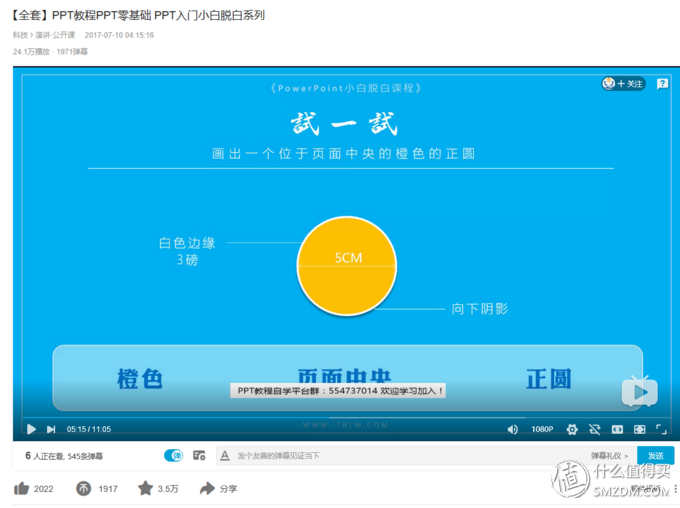Enable web fullscreen mode icon
Screen dimensions: 680x508
pos(640,429)
